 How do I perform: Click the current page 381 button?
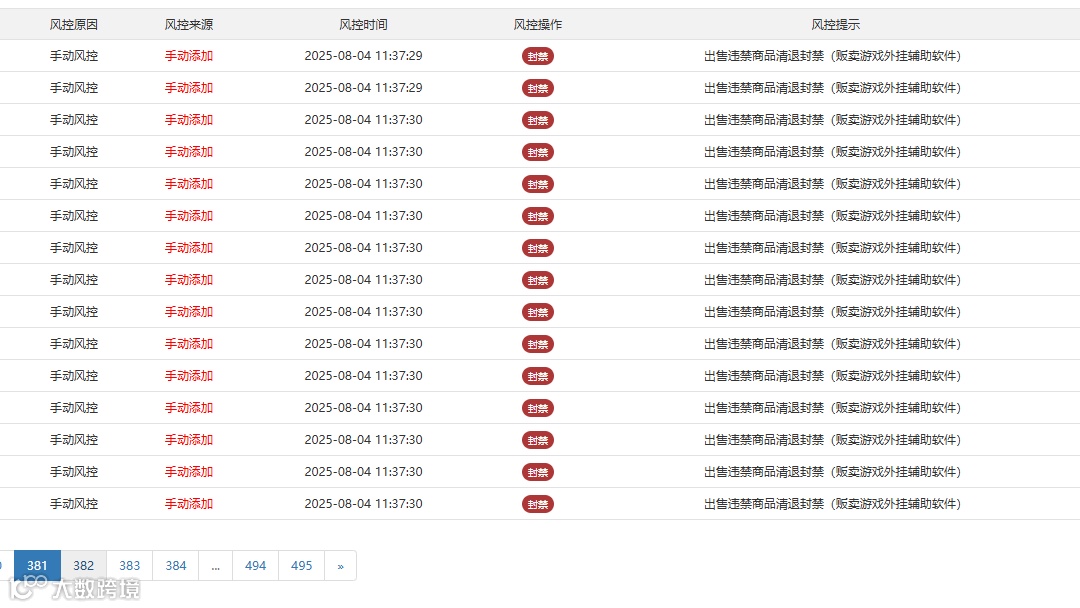[x=37, y=565]
